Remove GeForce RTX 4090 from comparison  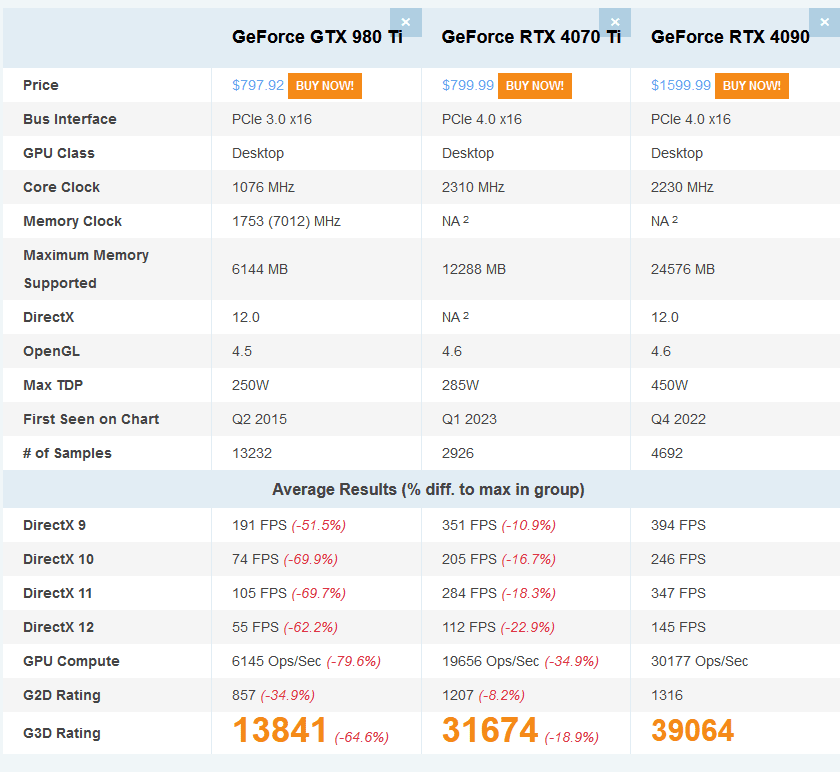[824, 23]
